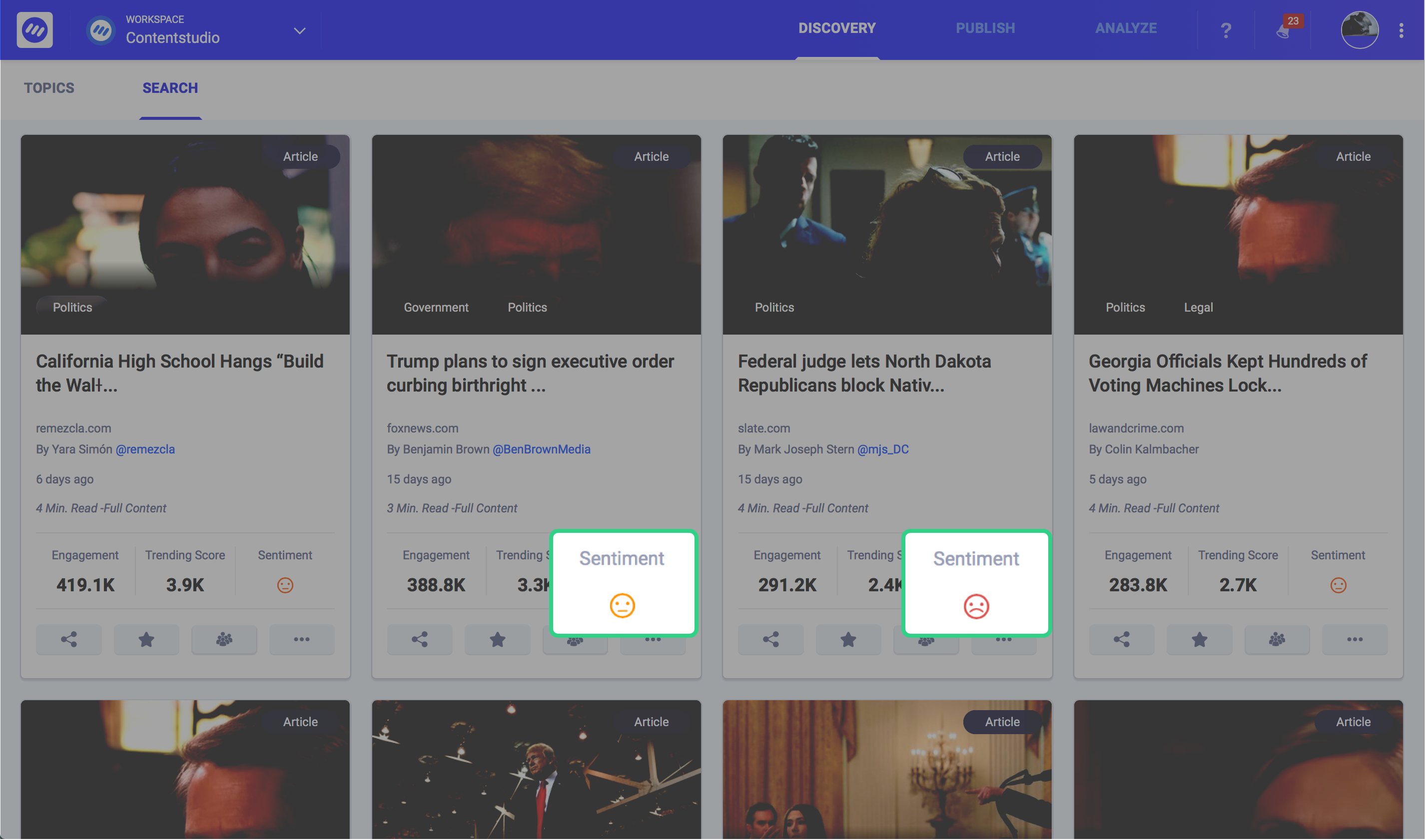Click the Federal judge article thumbnail image

click(x=887, y=234)
